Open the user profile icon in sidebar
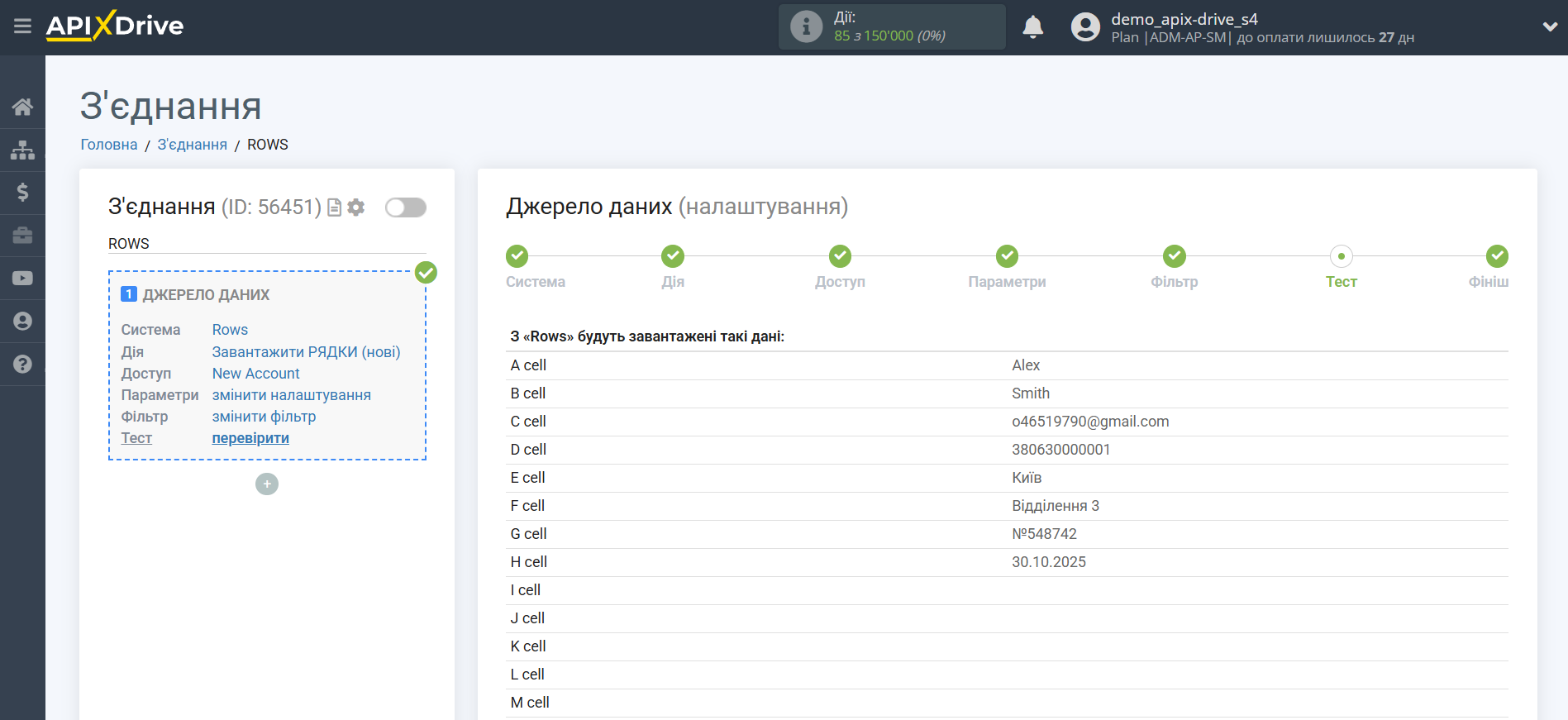 22,322
